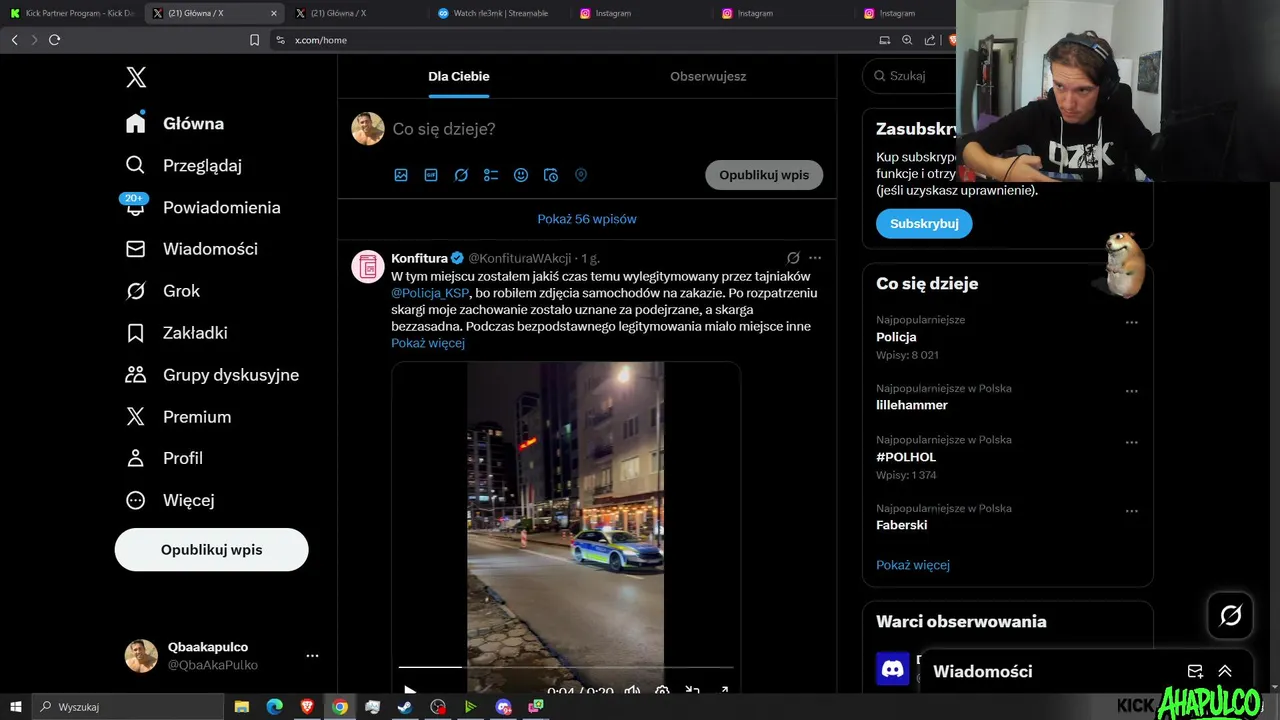Open more options for Policja trend
1280x720 pixels.
tap(1132, 323)
